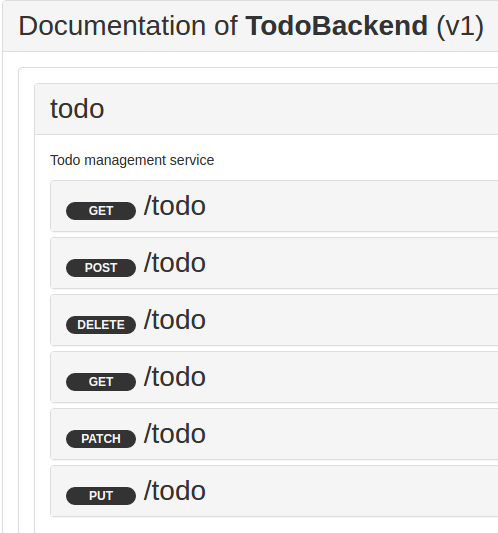The image size is (498, 533).
Task: Click the GET badge directly below DELETE
Action: (x=101, y=382)
